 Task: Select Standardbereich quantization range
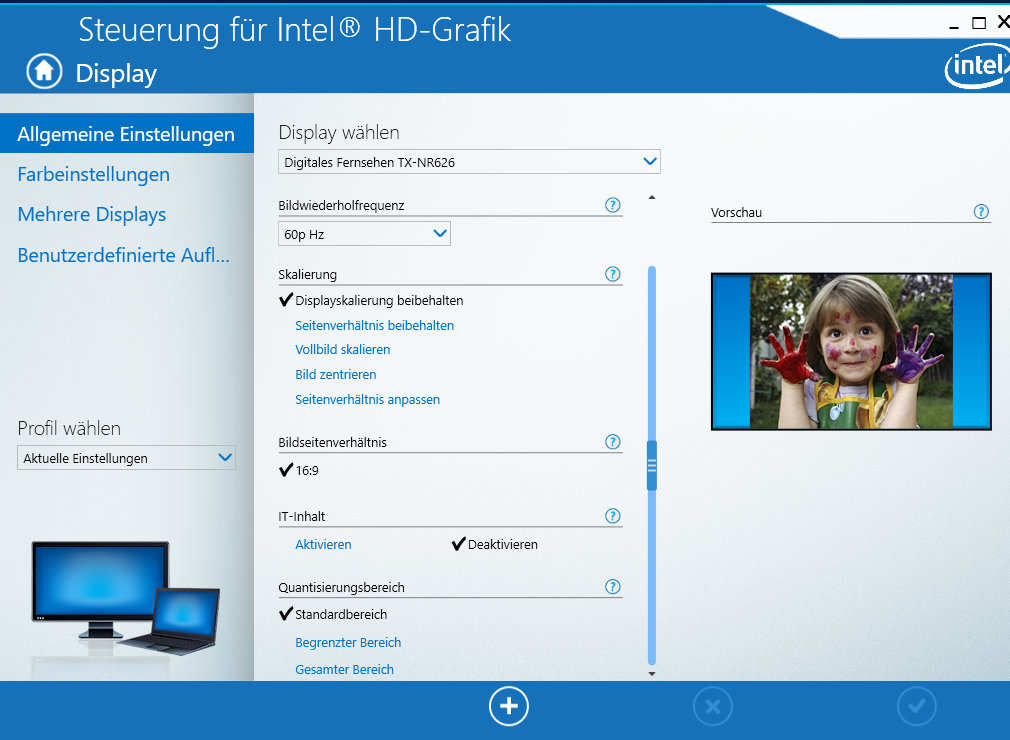click(341, 614)
